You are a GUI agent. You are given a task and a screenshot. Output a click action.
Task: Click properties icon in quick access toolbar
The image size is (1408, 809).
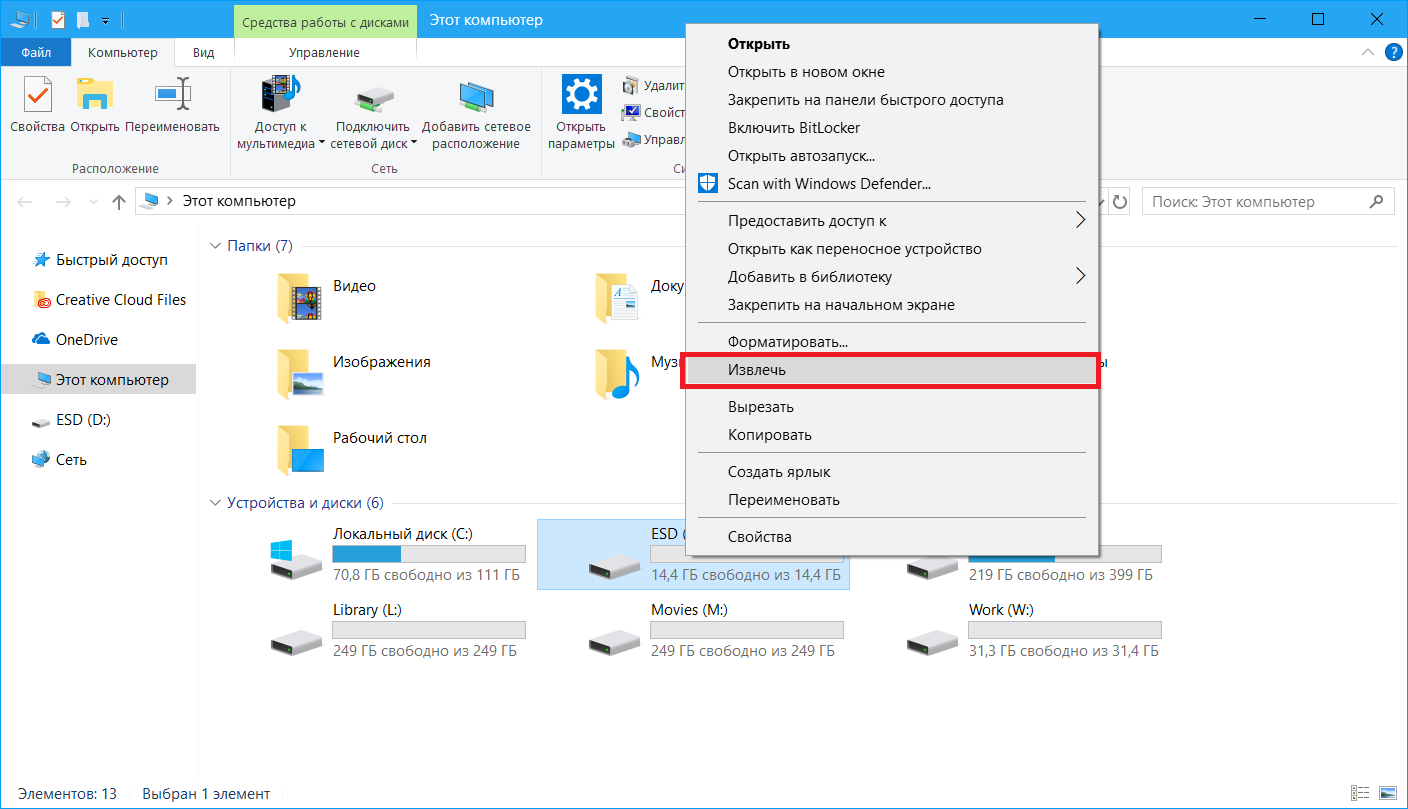click(x=57, y=19)
